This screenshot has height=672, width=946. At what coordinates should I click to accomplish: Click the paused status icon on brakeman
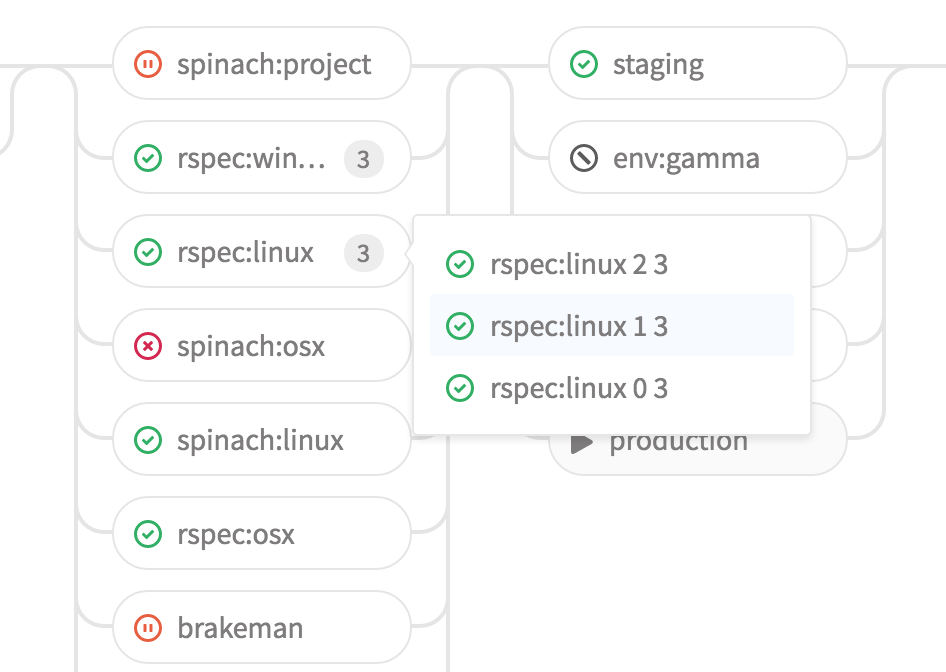click(x=147, y=627)
